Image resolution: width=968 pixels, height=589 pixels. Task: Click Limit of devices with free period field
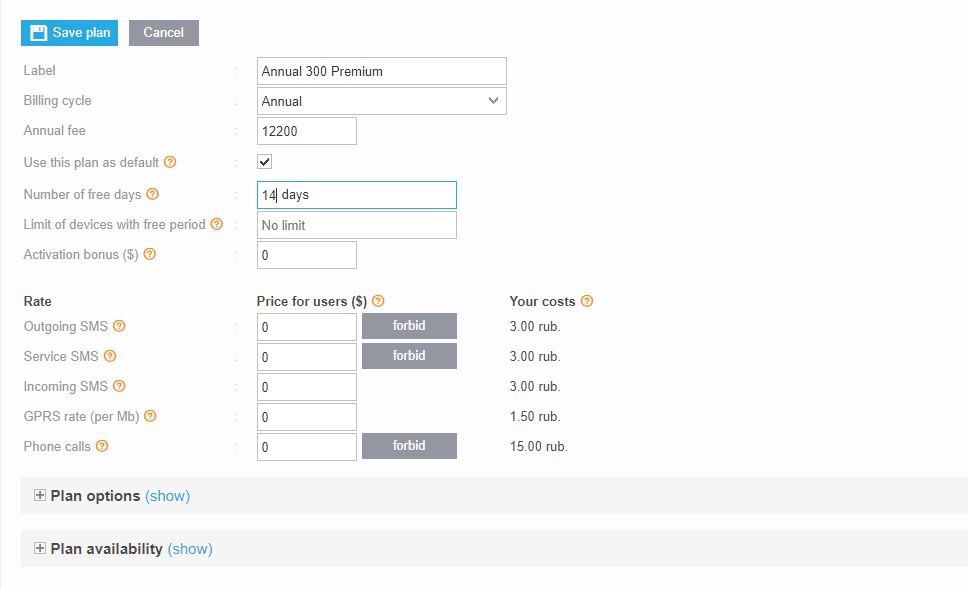[357, 225]
